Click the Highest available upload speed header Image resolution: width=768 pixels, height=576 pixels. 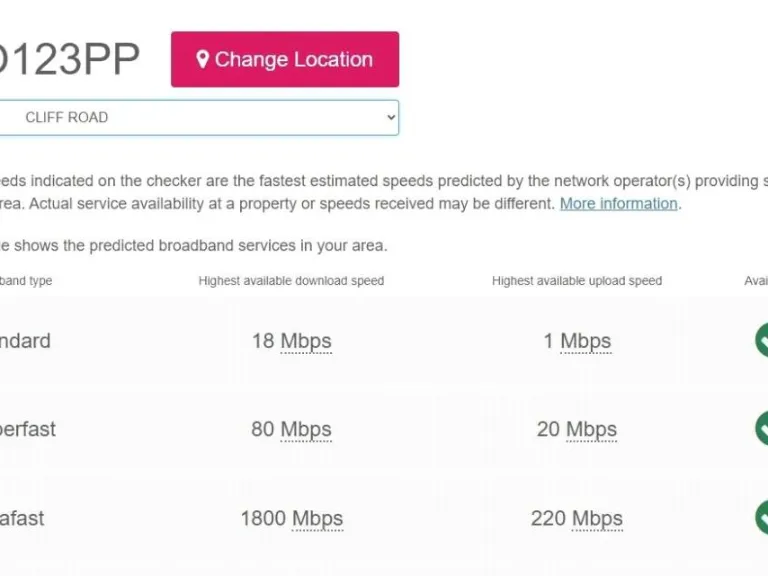(x=577, y=281)
